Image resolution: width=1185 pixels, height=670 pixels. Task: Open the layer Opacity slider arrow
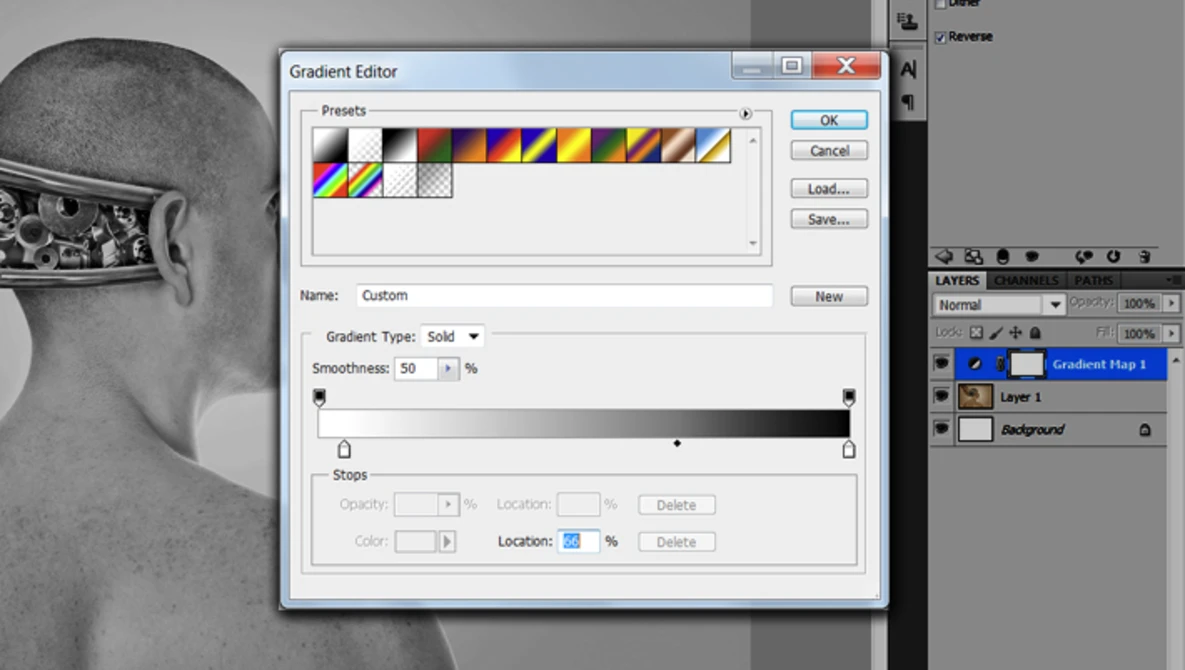click(x=1171, y=304)
